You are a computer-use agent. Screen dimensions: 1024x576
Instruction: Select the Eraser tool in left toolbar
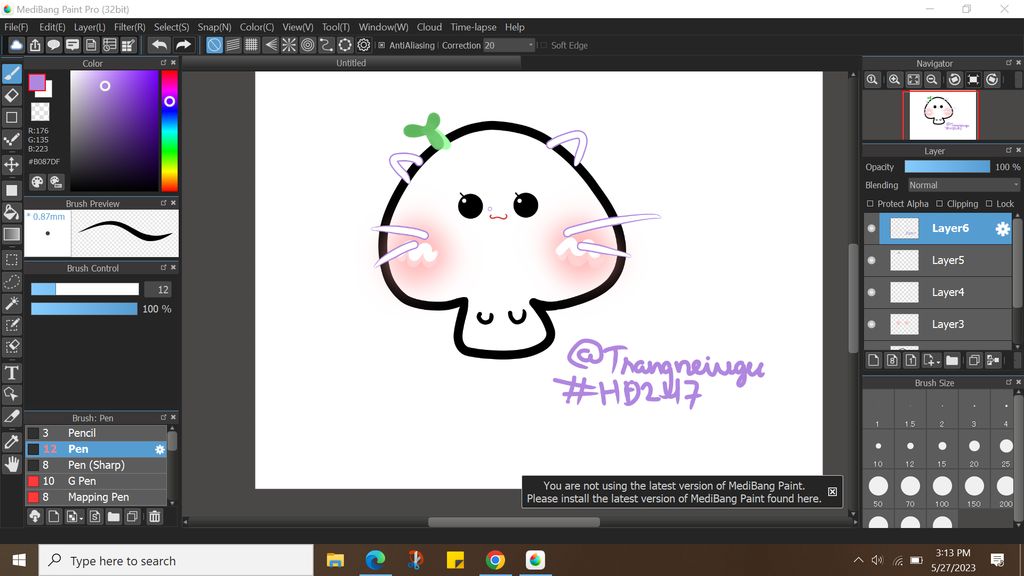pos(12,96)
